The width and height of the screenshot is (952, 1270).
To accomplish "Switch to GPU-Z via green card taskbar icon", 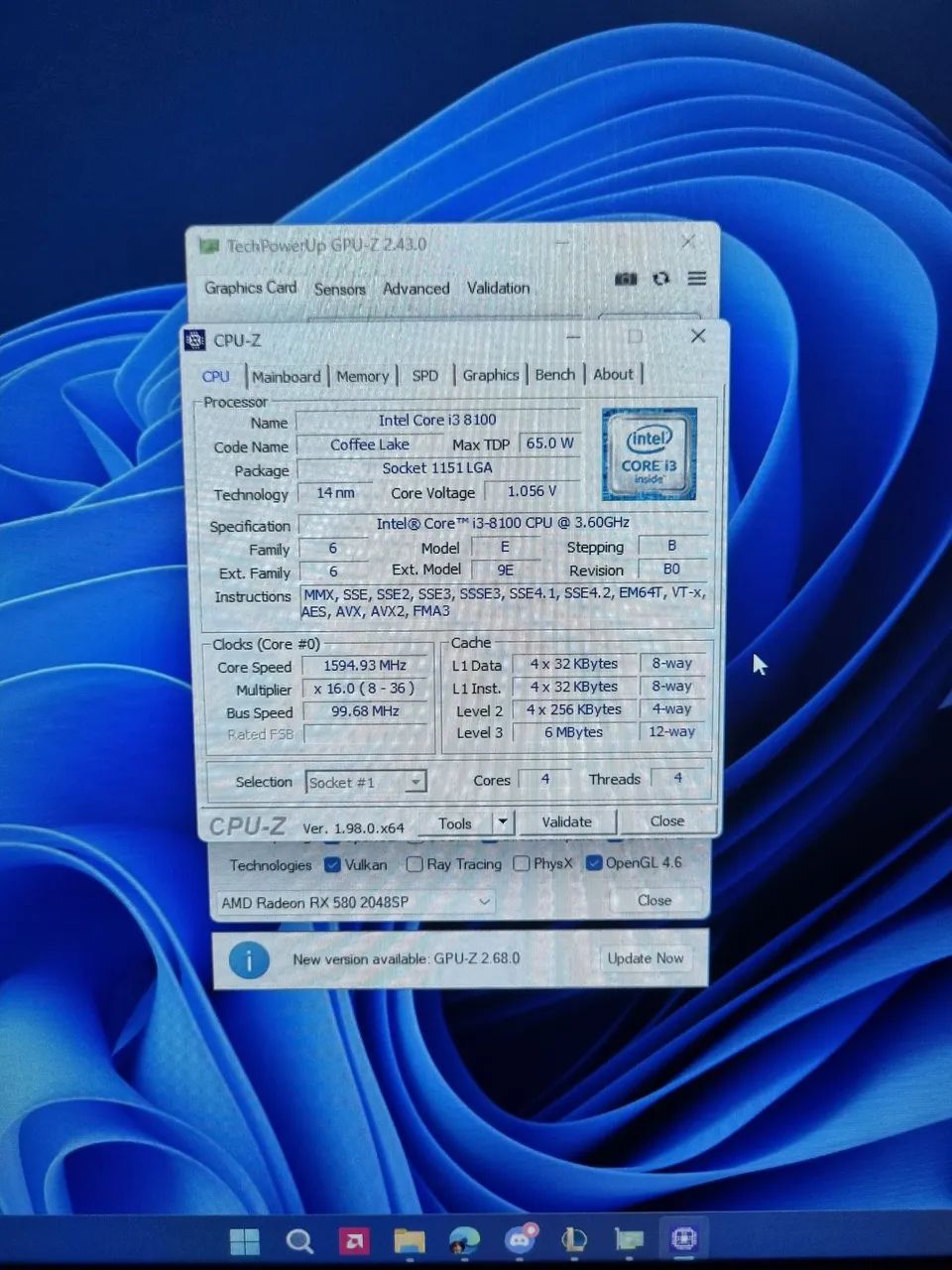I will 629,1239.
